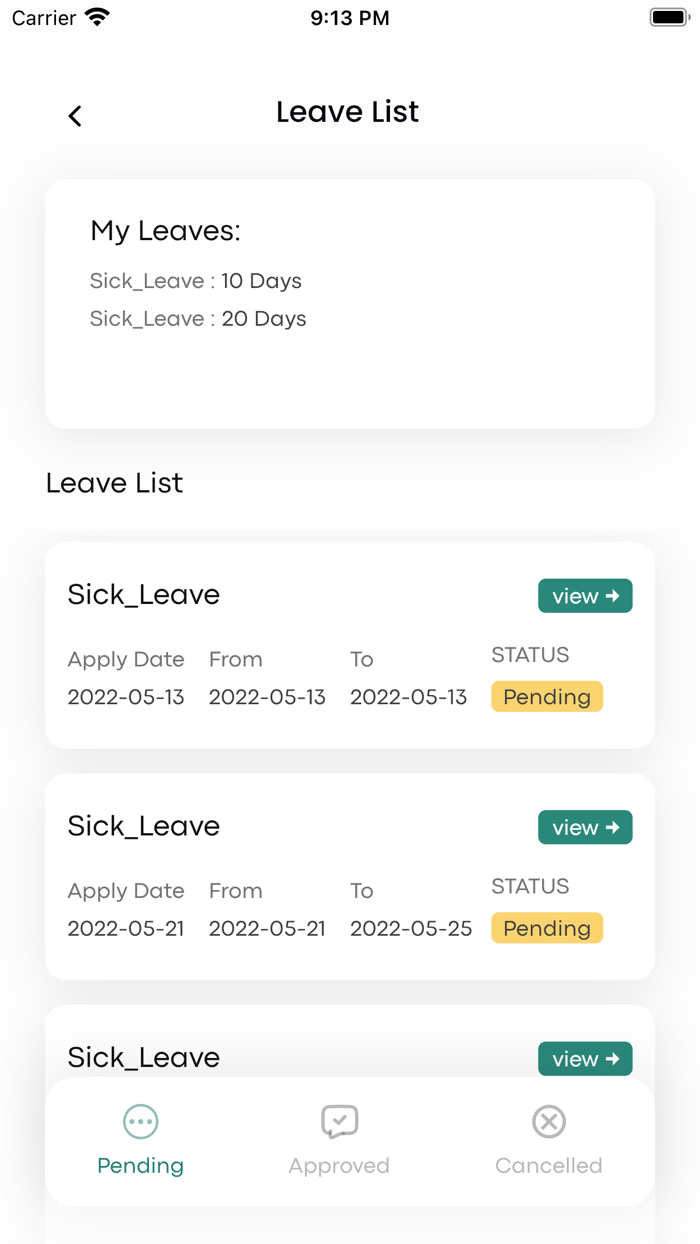Tap the Cancelled X circle icon
Viewport: 700px width, 1244px height.
(548, 1121)
